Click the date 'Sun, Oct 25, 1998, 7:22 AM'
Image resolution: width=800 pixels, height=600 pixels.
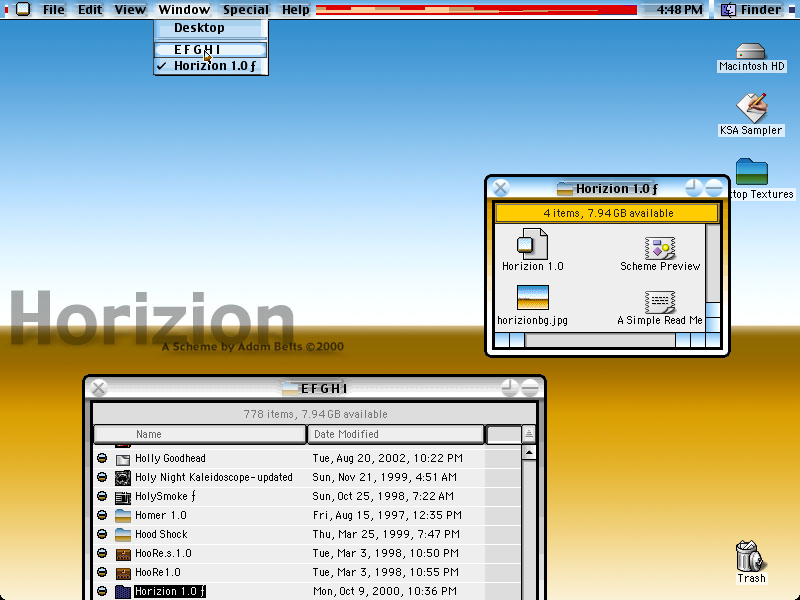pos(383,496)
